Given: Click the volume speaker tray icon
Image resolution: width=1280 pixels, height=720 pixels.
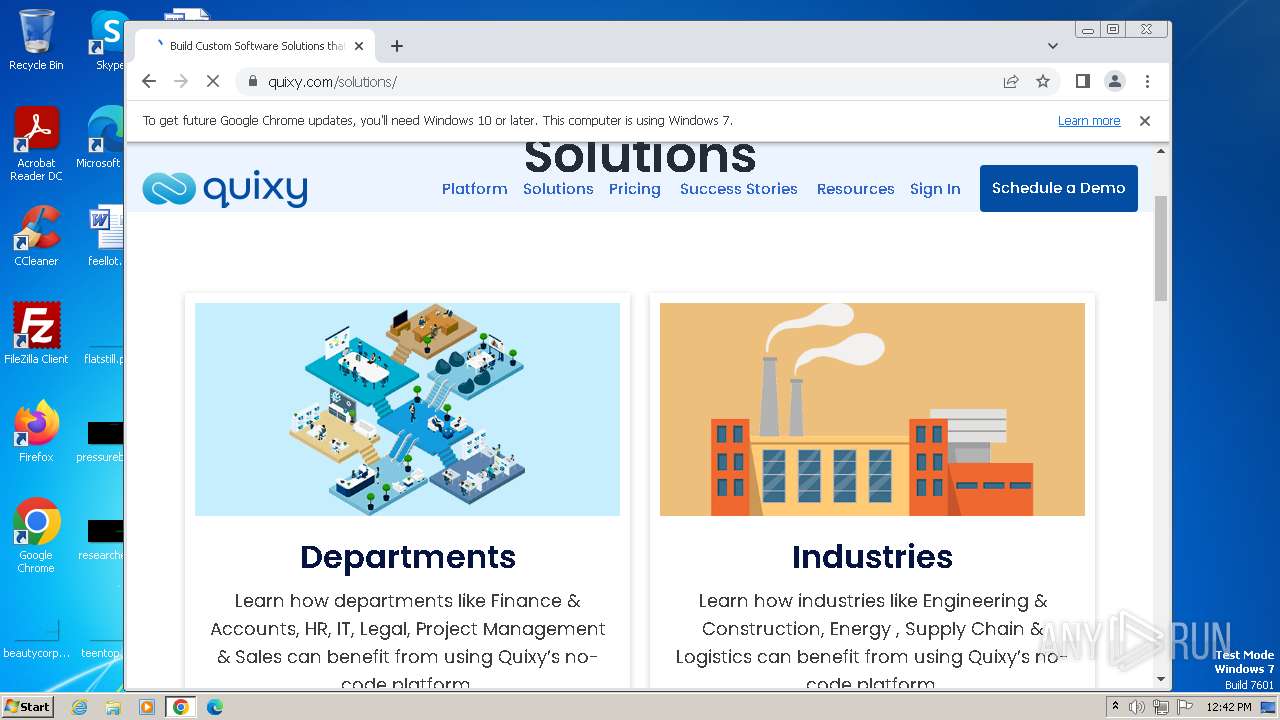Looking at the screenshot, I should coord(1137,707).
